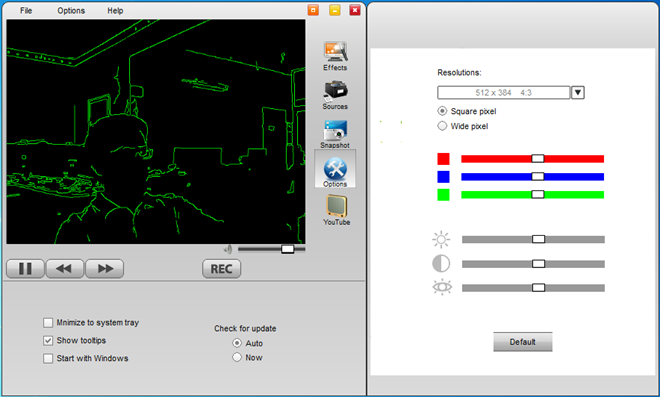Click the contrast half-circle icon
660x397 pixels.
[x=441, y=264]
